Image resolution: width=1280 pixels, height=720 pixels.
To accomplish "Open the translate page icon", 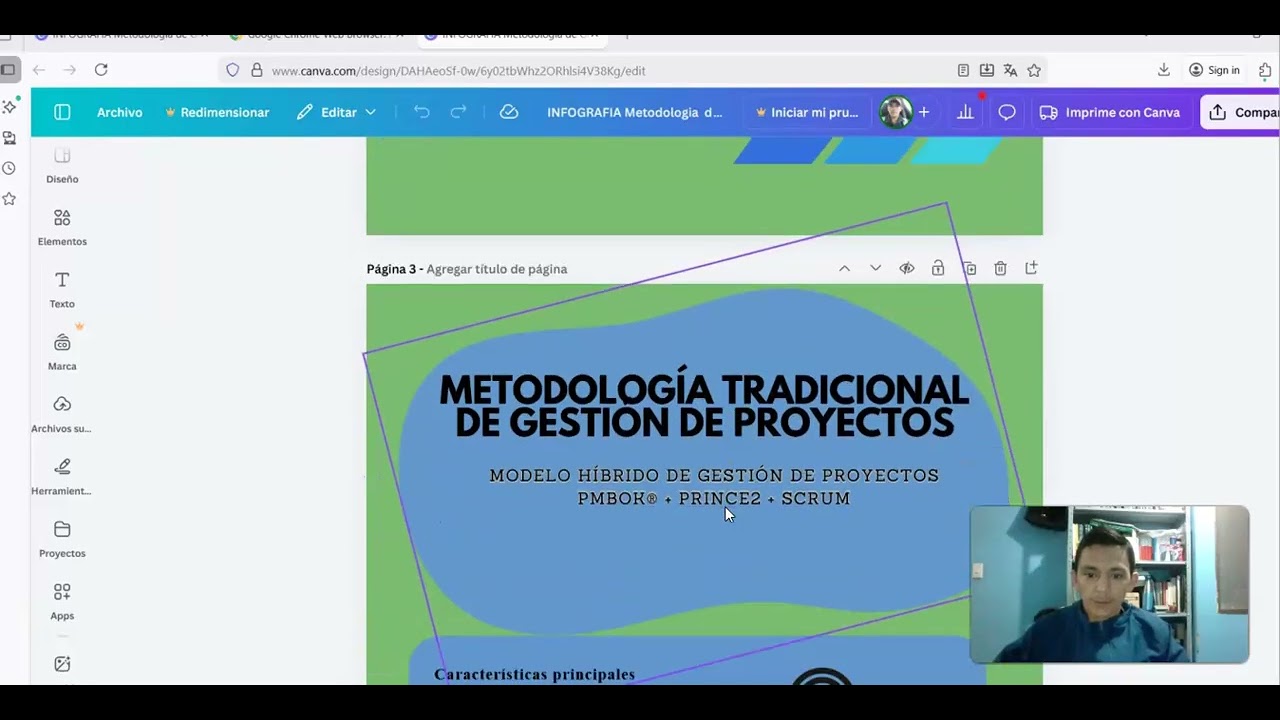I will (1010, 70).
